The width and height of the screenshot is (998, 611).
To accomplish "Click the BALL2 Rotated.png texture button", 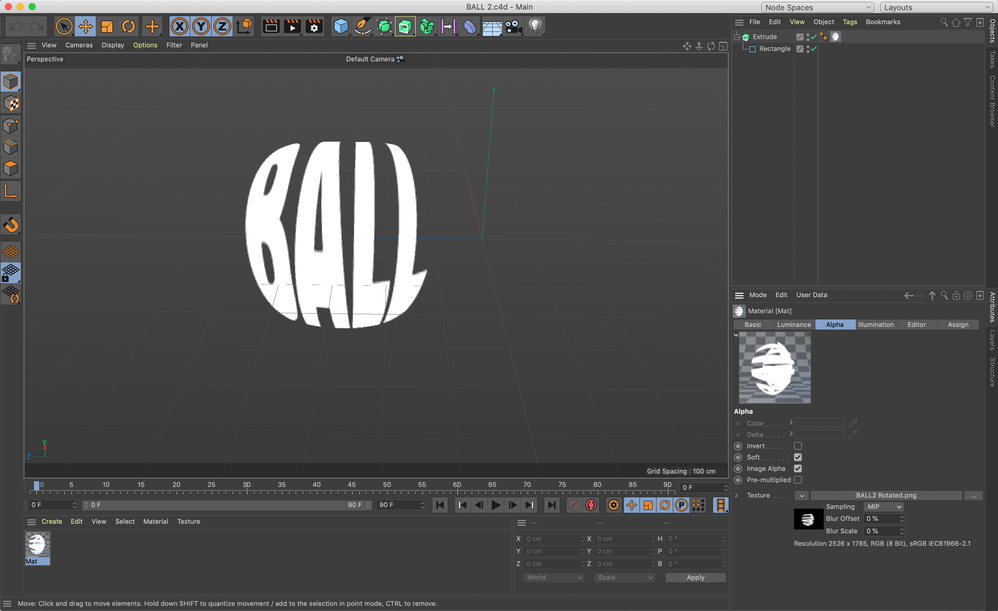I will [x=885, y=495].
